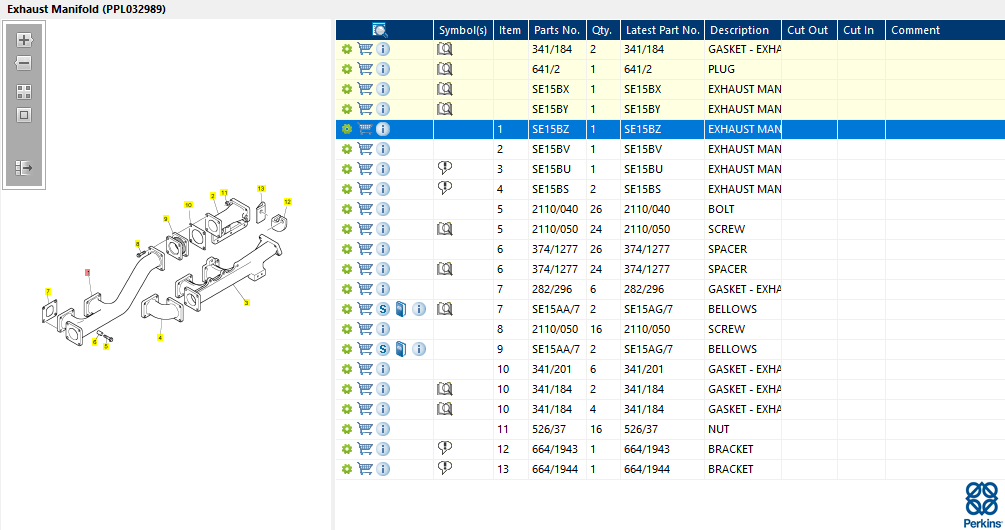Click the green gear icon for SE15BY
This screenshot has width=1005, height=530.
click(x=347, y=109)
